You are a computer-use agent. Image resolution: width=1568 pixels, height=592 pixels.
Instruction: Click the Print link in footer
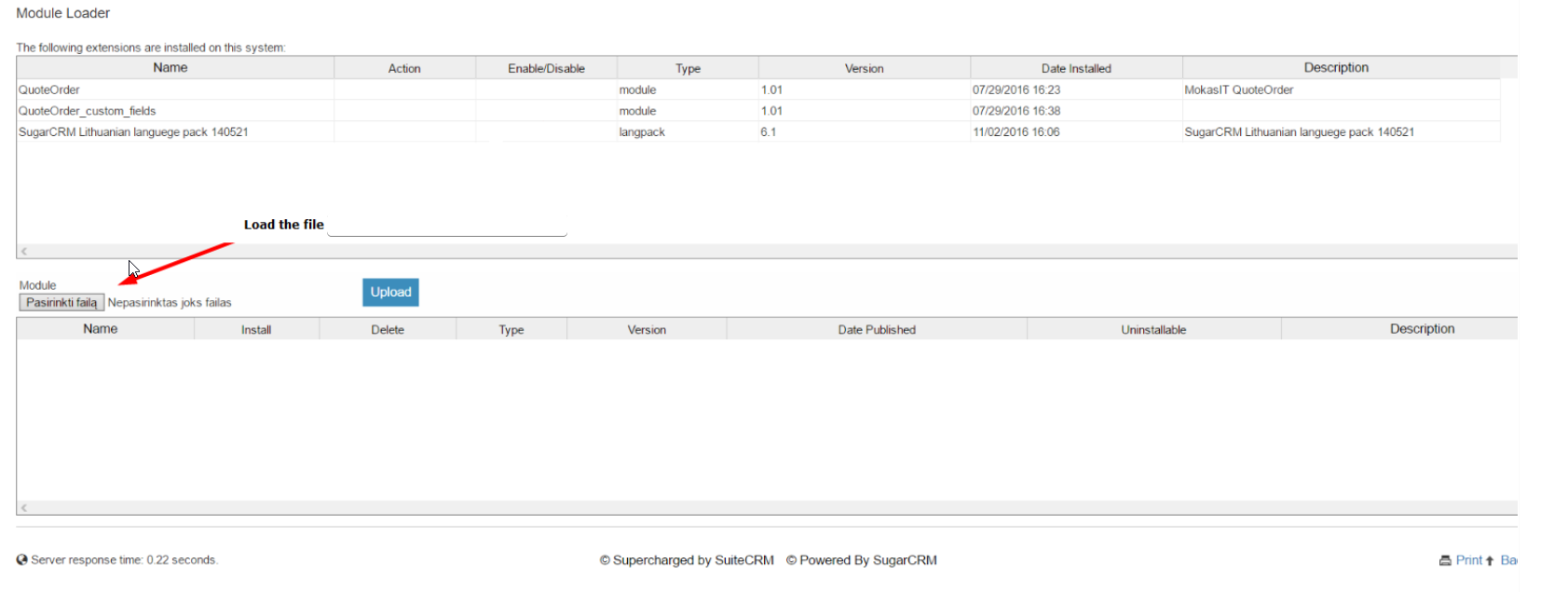click(x=1468, y=560)
